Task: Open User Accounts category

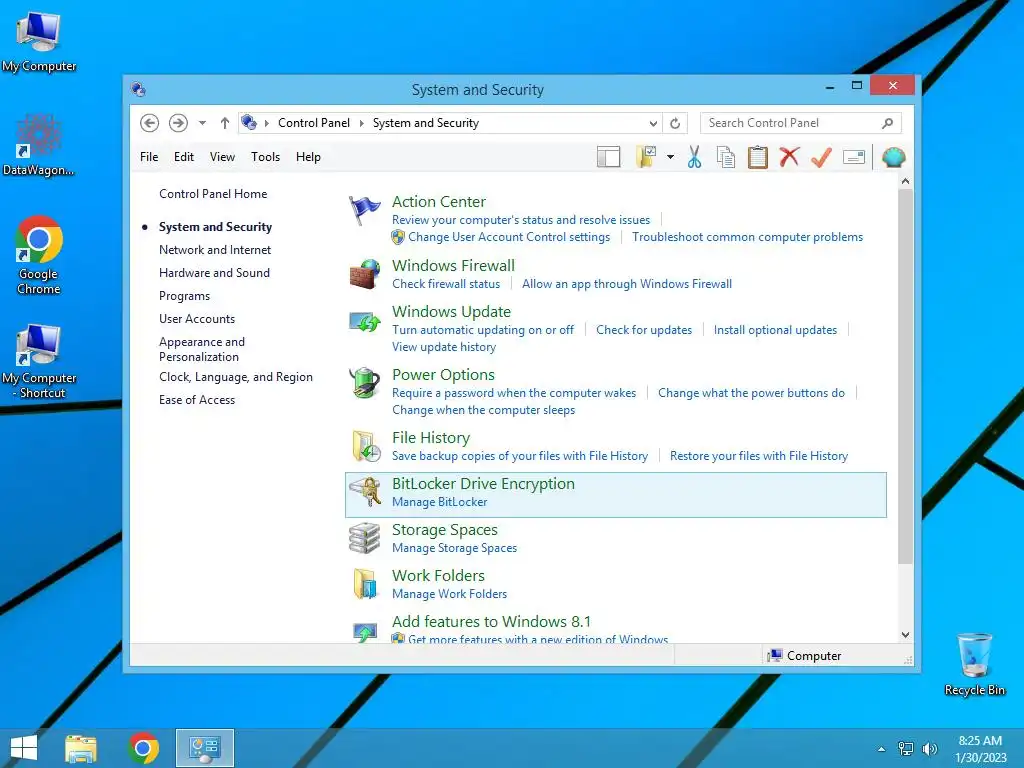Action: 197,319
